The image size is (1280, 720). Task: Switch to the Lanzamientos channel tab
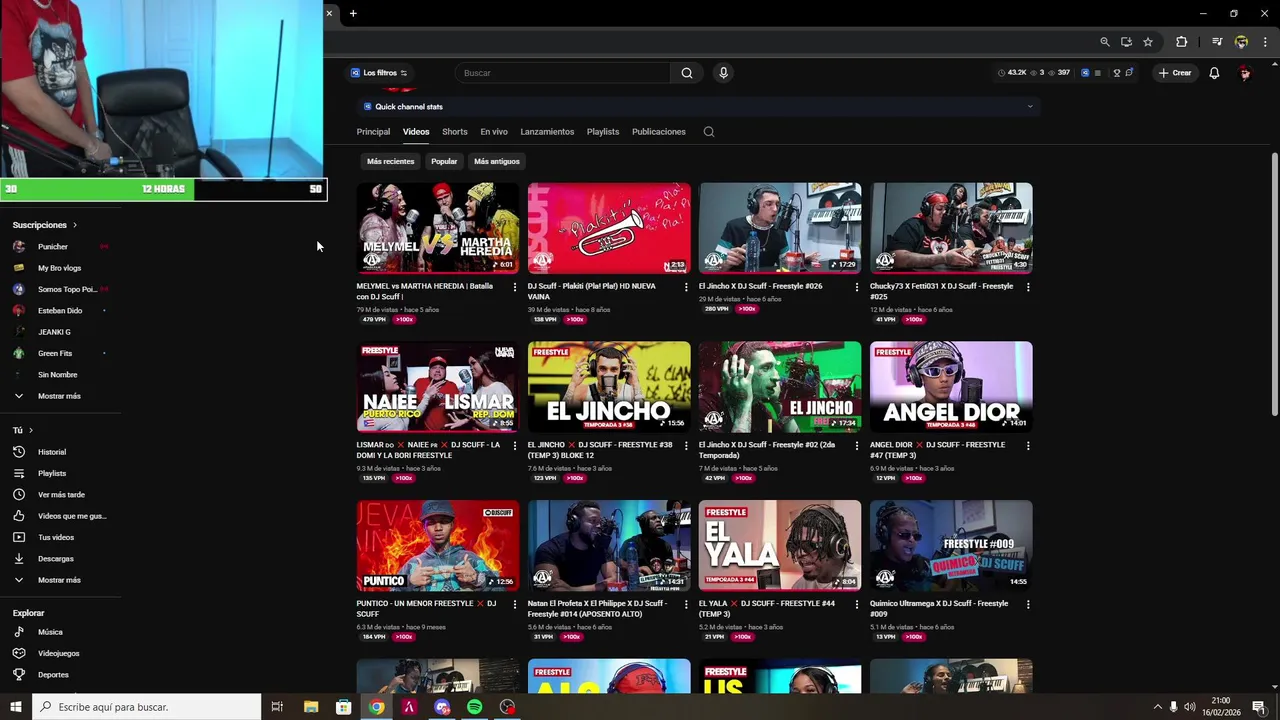tap(547, 132)
